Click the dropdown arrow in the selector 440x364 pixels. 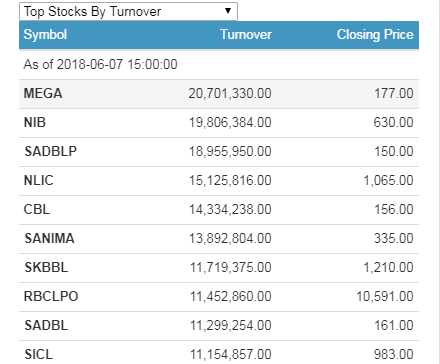pyautogui.click(x=228, y=11)
